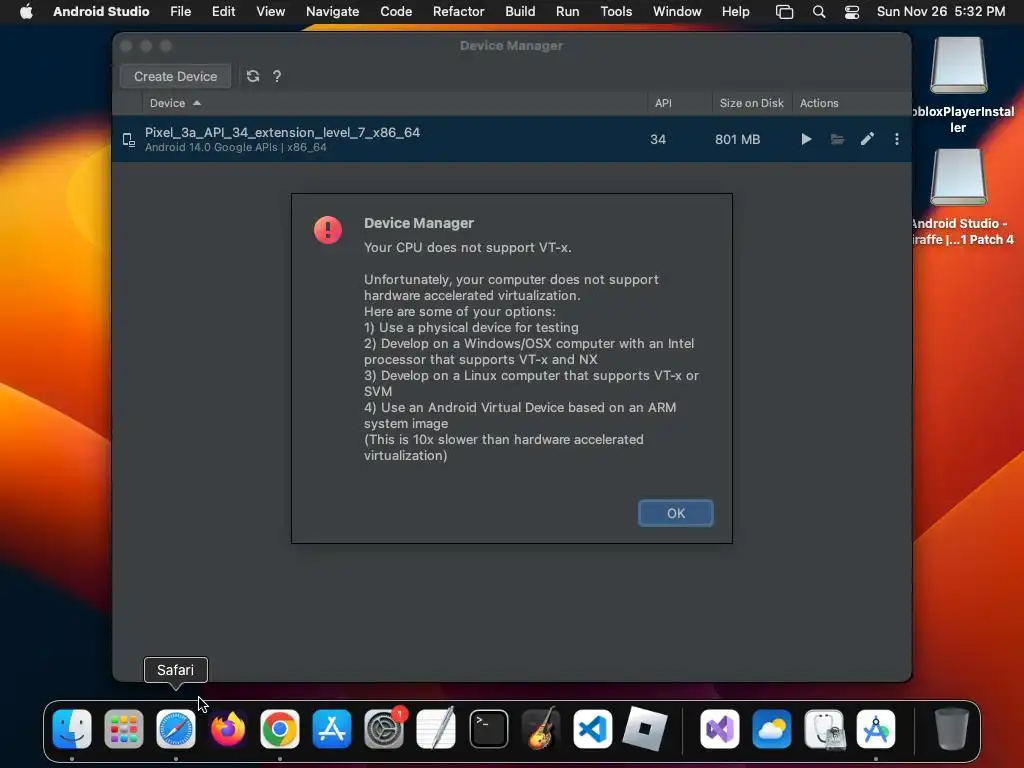Image resolution: width=1024 pixels, height=768 pixels.
Task: Open the Pixel_3a AVD folder on disk
Action: coord(837,139)
